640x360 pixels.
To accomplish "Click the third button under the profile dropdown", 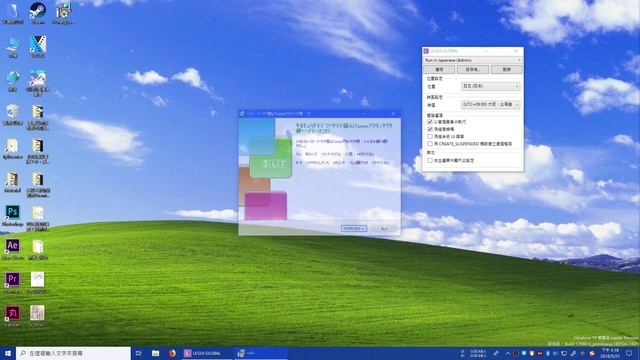I will (x=507, y=69).
